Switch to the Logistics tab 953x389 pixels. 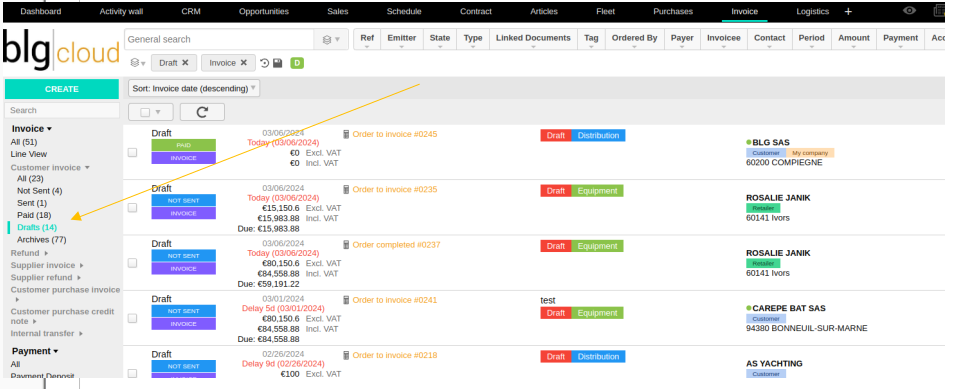(813, 12)
